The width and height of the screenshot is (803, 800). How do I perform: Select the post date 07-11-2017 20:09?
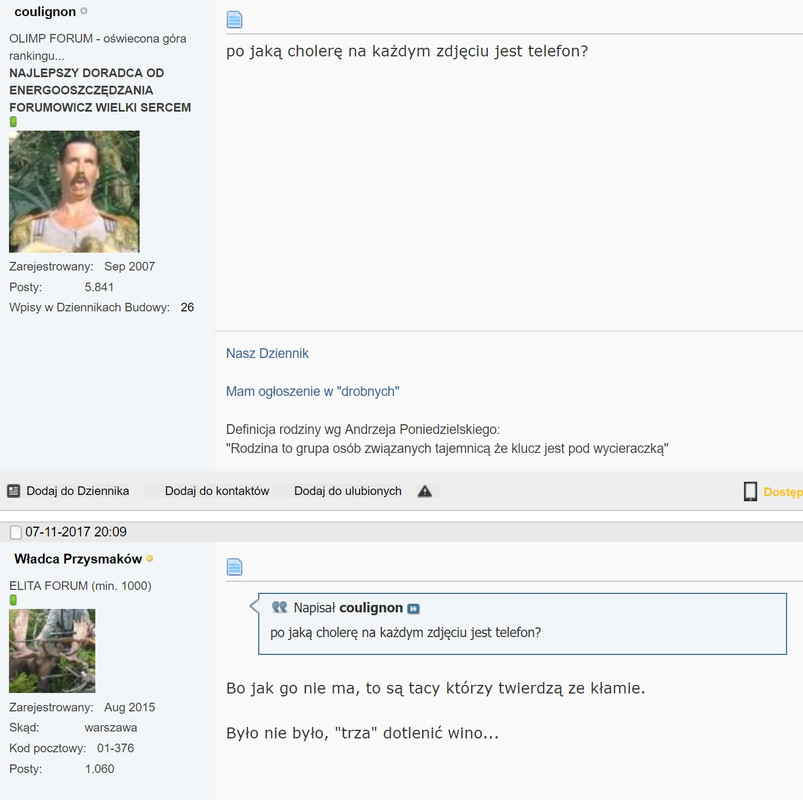76,532
